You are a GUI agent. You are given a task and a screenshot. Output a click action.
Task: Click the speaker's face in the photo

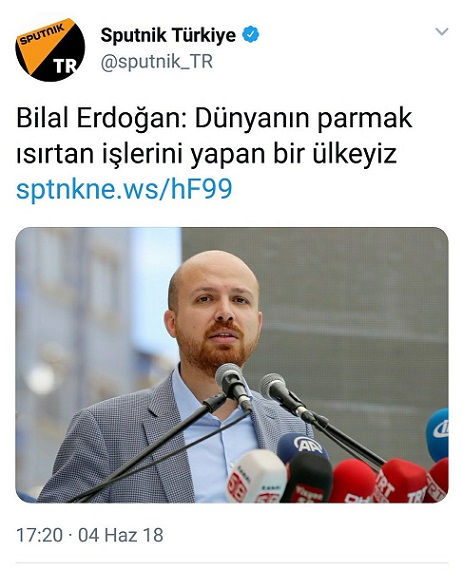click(x=216, y=309)
